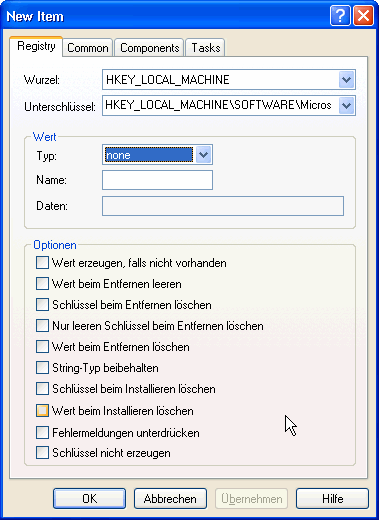Check 'Wert beim Entfernen leeren'
This screenshot has height=520, width=379.
tap(42, 284)
